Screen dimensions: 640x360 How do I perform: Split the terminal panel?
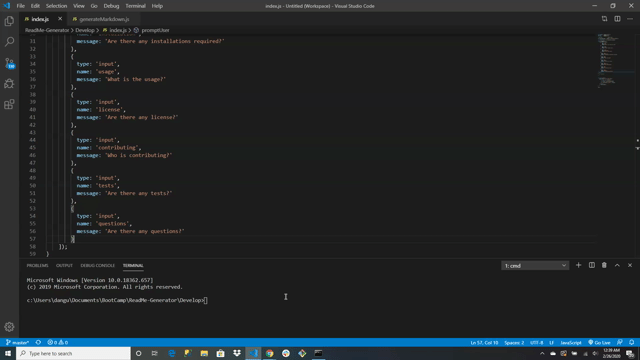(591, 265)
